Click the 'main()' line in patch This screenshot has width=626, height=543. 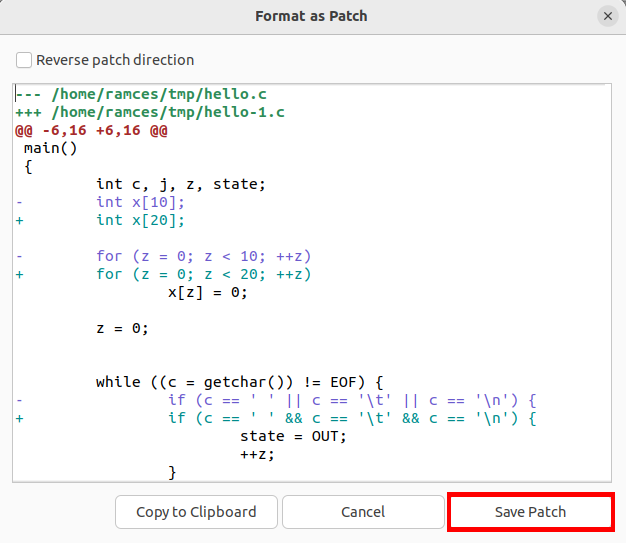[50, 149]
